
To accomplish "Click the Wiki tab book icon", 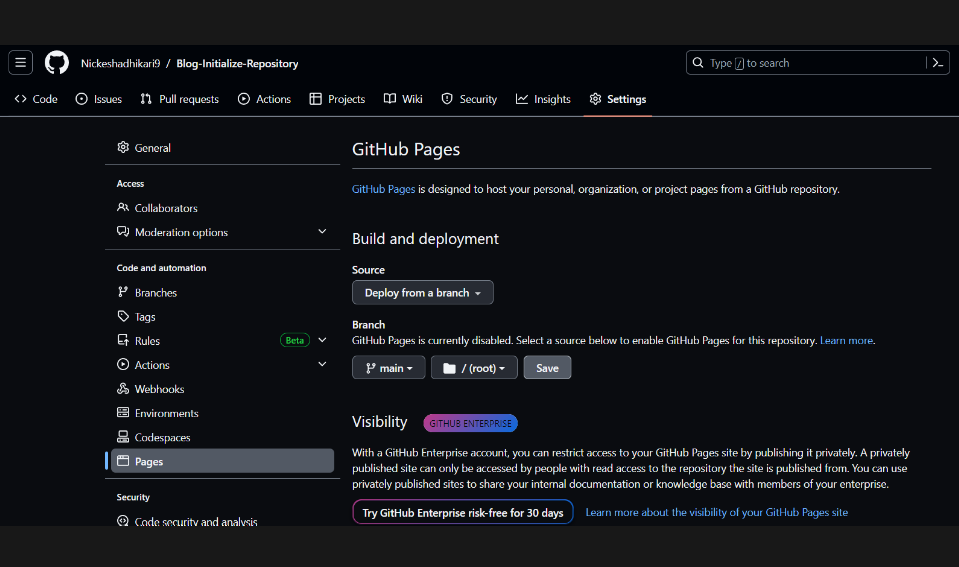I will tap(390, 98).
